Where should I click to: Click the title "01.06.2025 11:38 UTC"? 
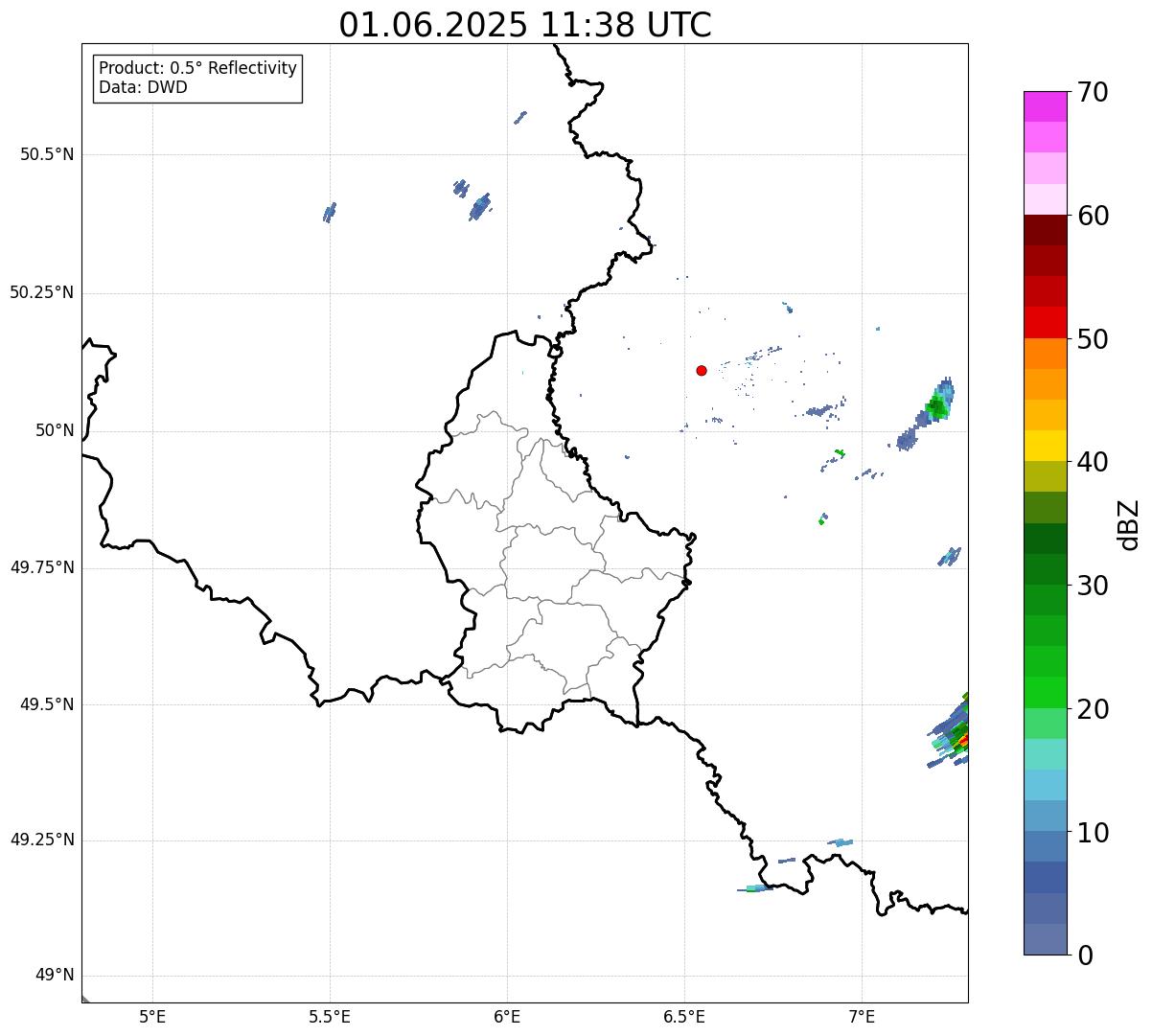525,25
